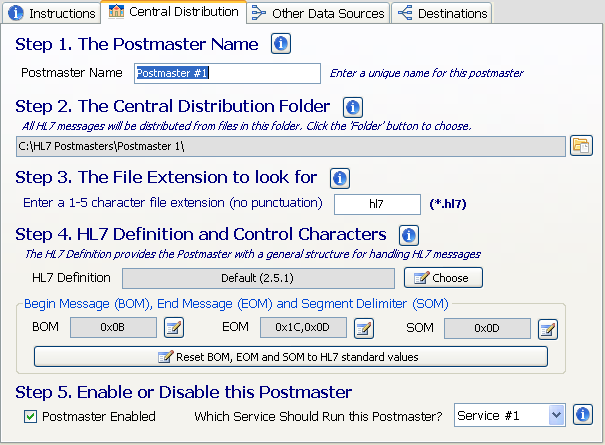Click the info icon beside Step 2 heading
This screenshot has width=605, height=445.
click(352, 107)
